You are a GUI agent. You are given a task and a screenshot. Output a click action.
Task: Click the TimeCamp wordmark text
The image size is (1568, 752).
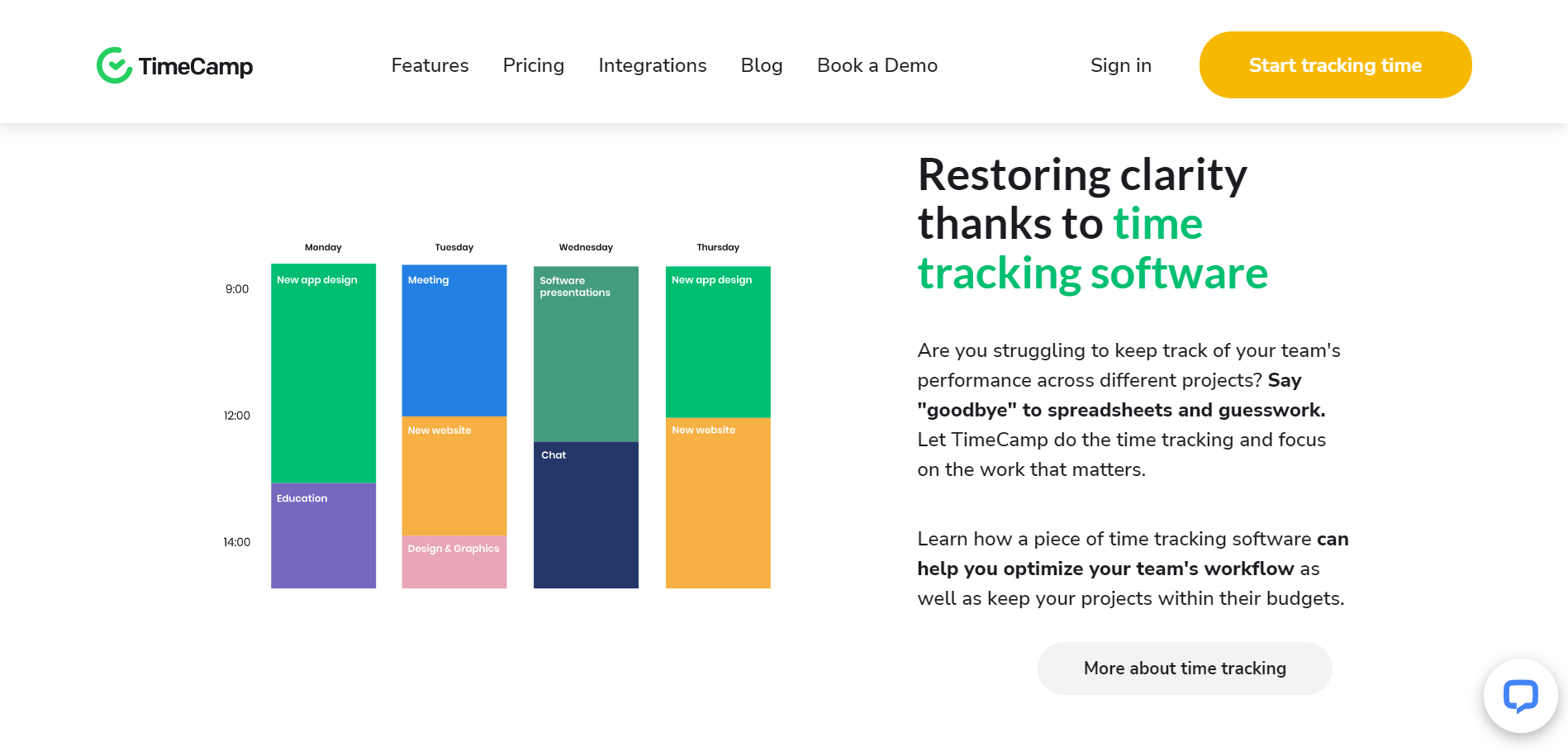tap(196, 66)
